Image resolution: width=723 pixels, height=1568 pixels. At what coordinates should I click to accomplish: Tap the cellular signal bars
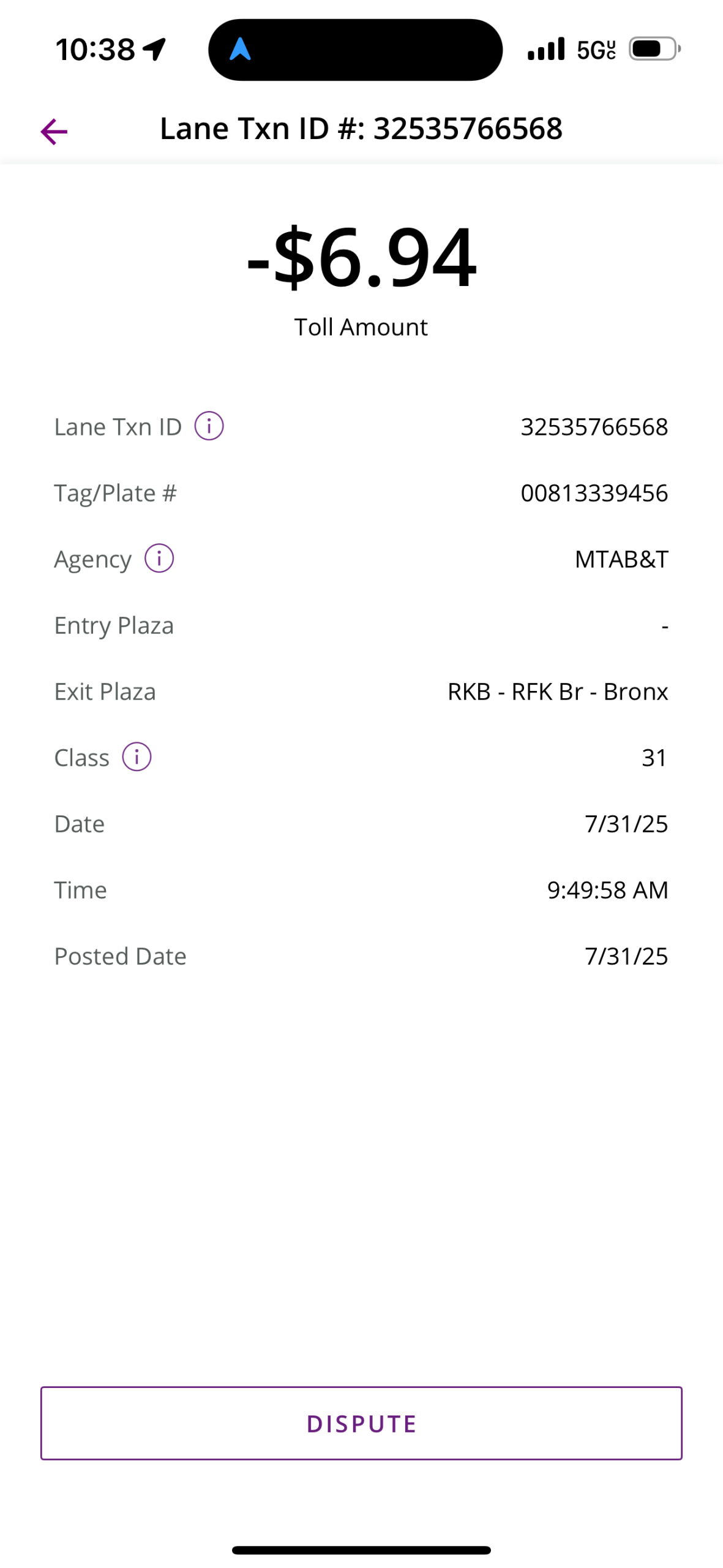(546, 49)
